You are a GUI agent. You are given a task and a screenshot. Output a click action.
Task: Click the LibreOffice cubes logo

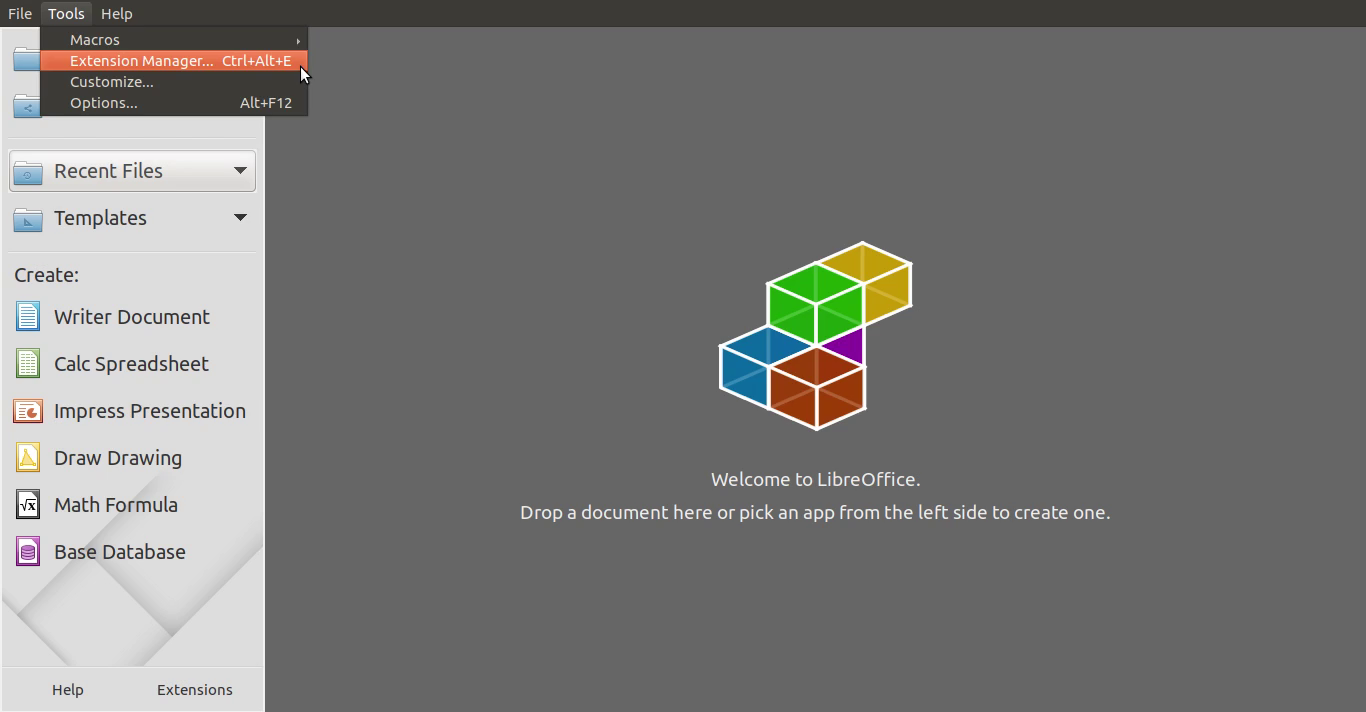[816, 336]
